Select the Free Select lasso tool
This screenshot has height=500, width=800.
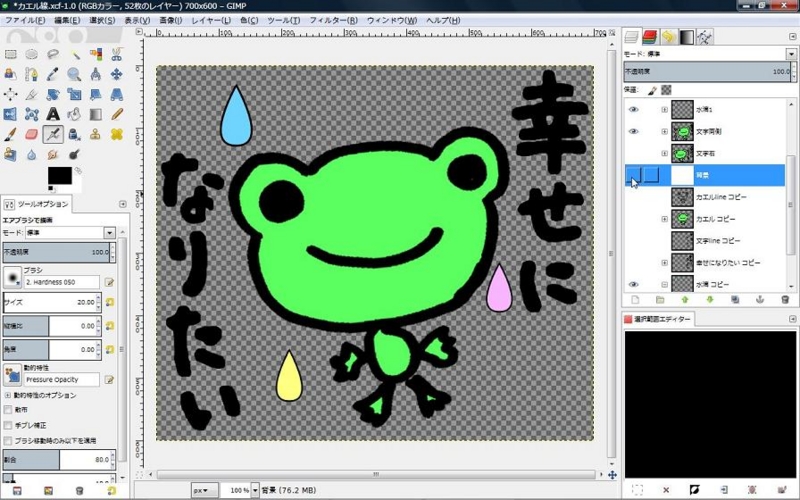pos(53,54)
